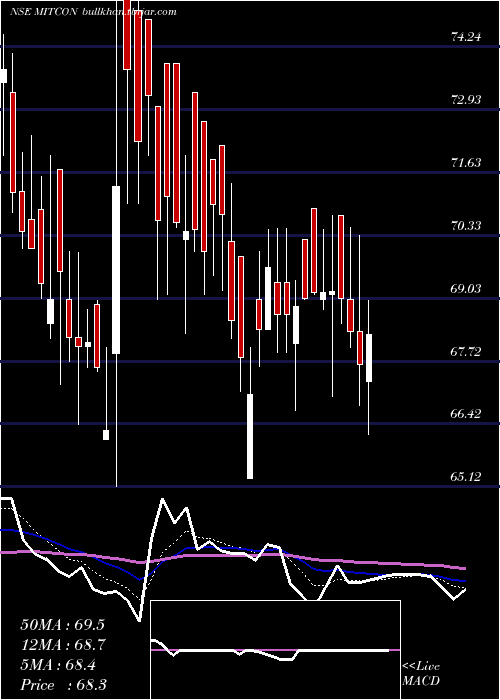The image size is (500, 700).
Task: Click the 66.42 price axis label
Action: (466, 414)
